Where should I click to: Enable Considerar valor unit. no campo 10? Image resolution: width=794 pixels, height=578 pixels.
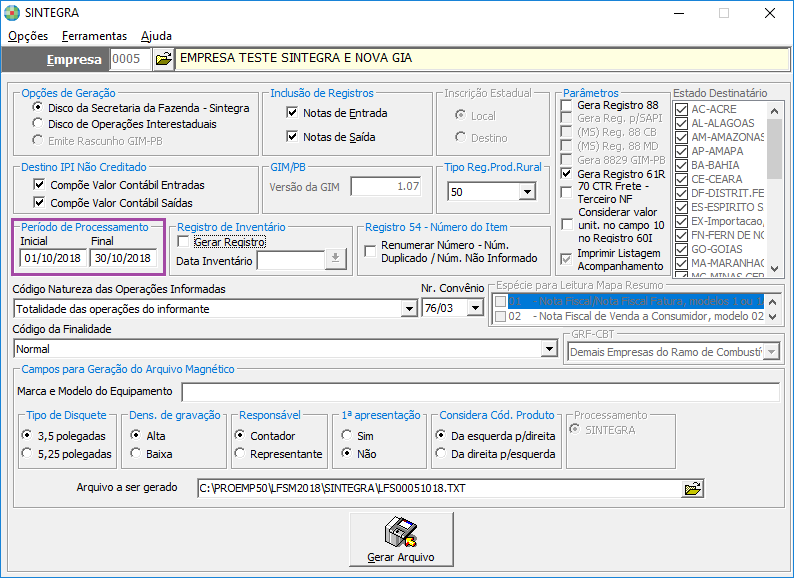coord(568,225)
